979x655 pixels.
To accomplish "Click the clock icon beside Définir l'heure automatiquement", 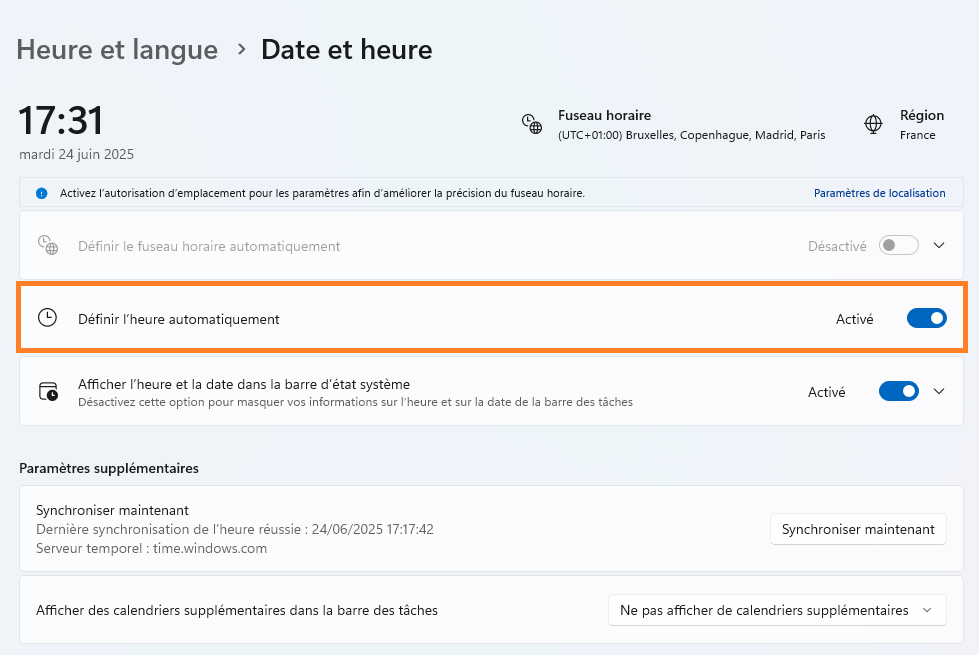I will tap(47, 318).
